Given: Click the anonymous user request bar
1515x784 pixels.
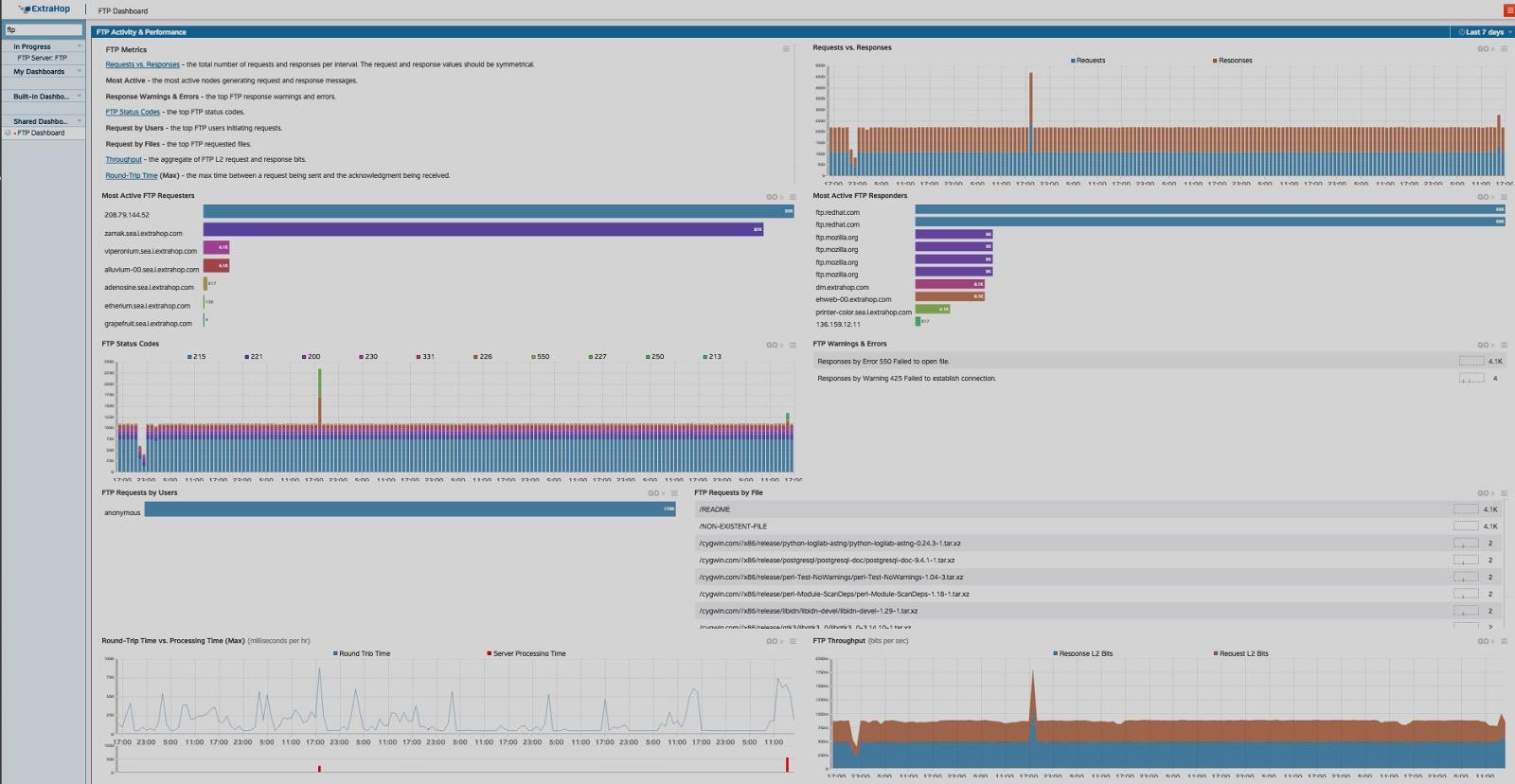Looking at the screenshot, I should click(x=410, y=508).
